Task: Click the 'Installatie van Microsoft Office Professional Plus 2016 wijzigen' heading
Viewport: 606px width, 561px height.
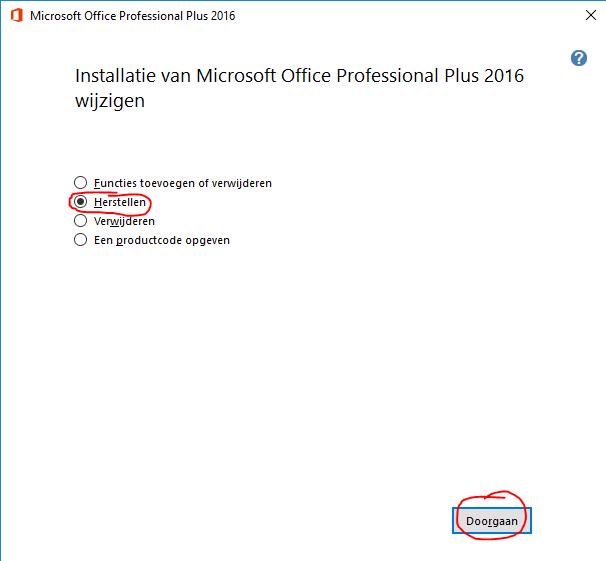Action: coord(299,88)
